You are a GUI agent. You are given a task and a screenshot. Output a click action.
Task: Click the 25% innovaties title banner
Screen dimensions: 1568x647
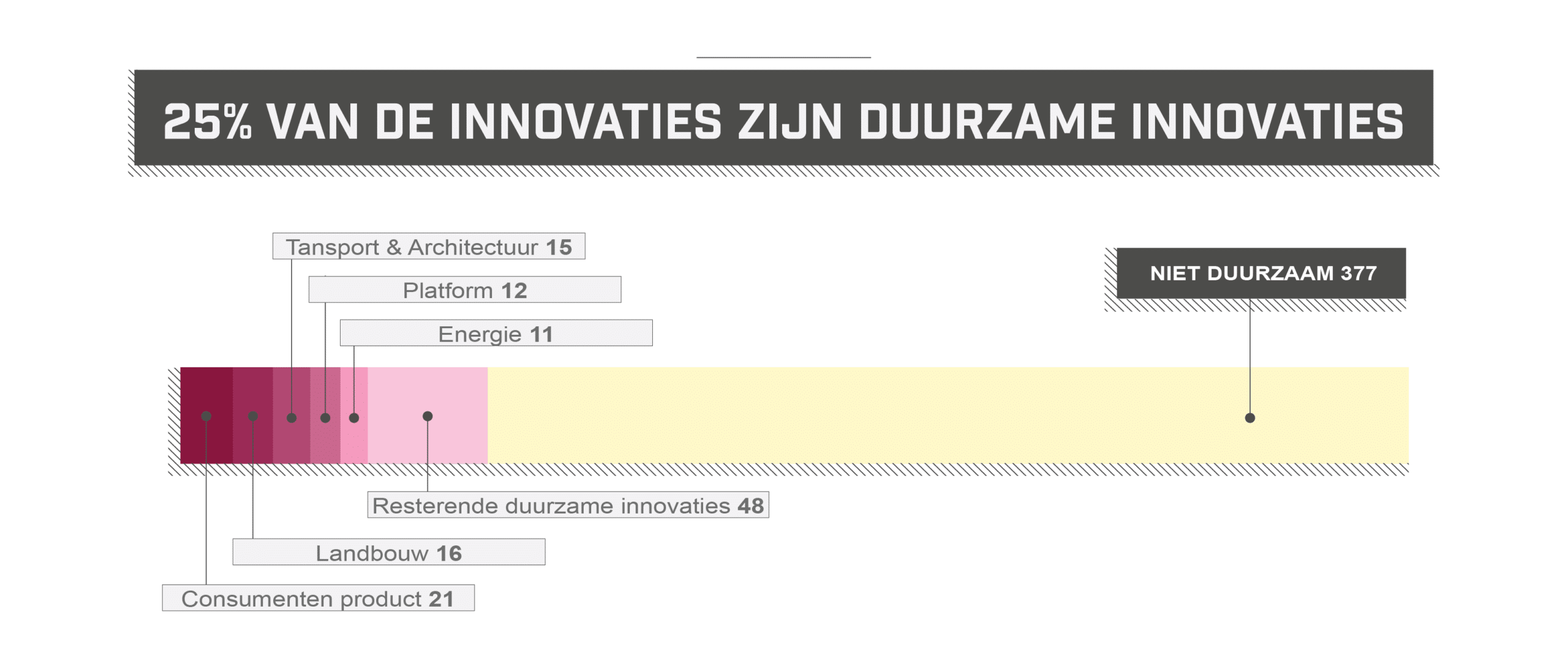click(783, 118)
